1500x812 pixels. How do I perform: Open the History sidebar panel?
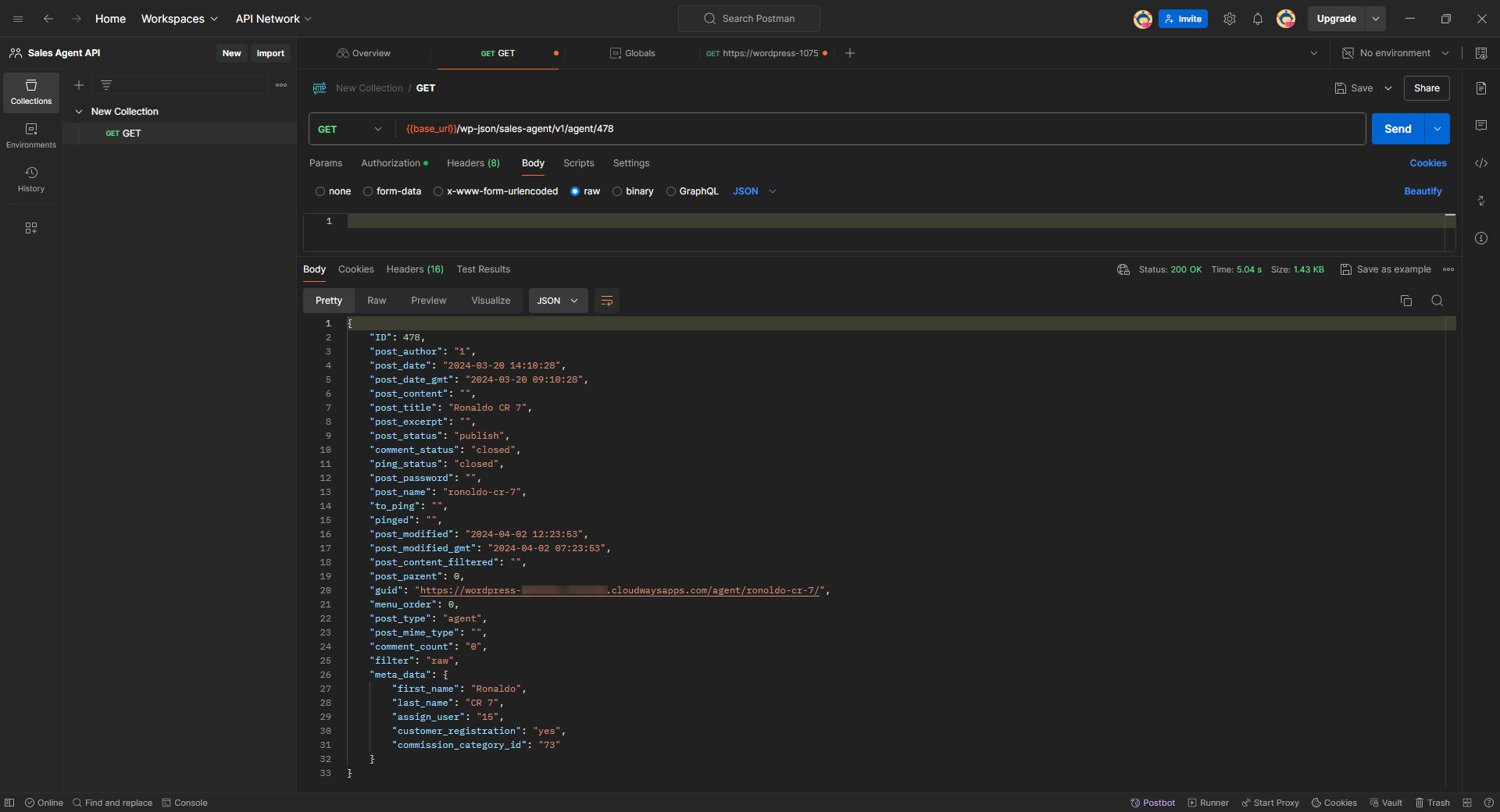point(31,180)
